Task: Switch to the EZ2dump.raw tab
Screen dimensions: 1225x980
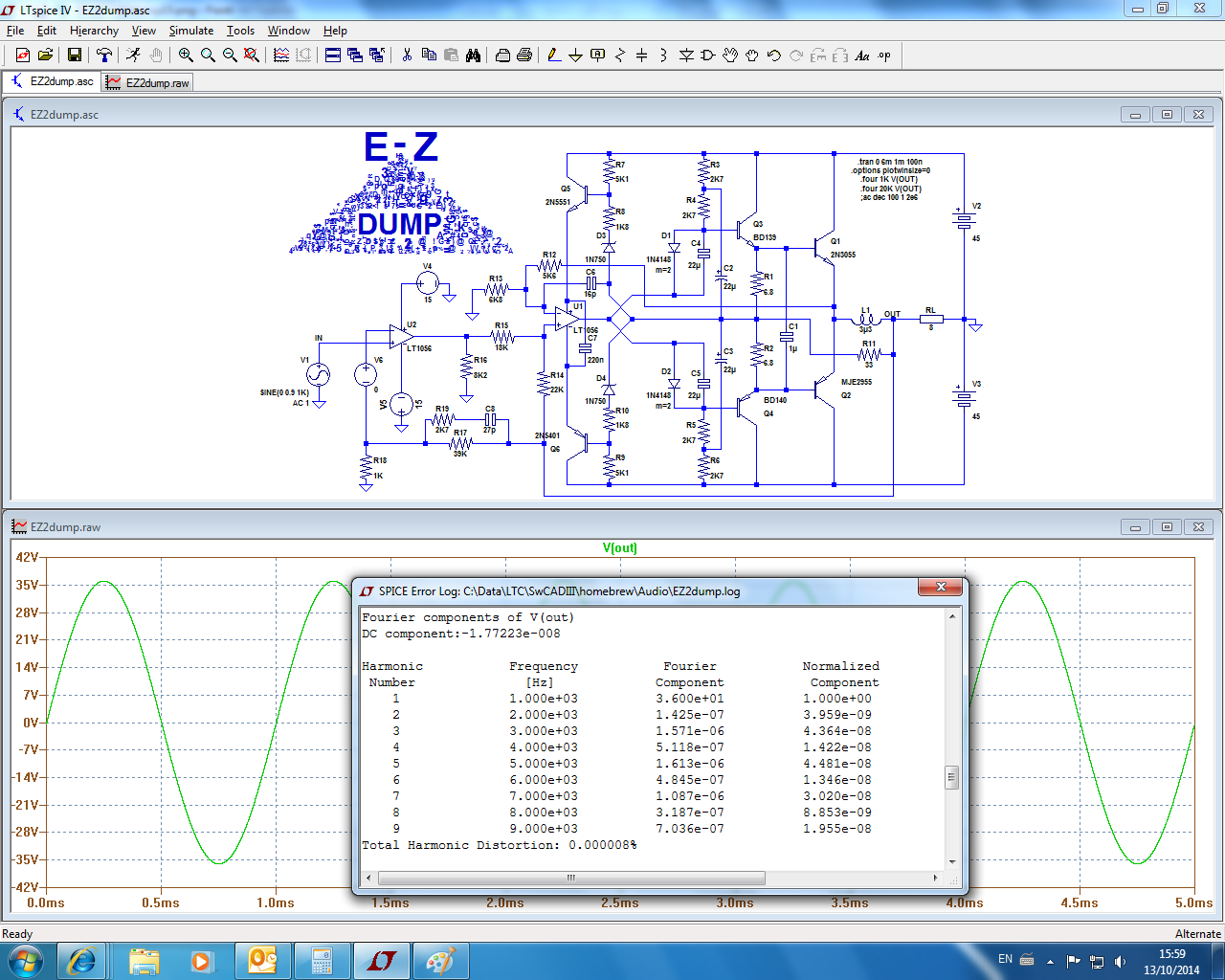Action: pyautogui.click(x=148, y=83)
